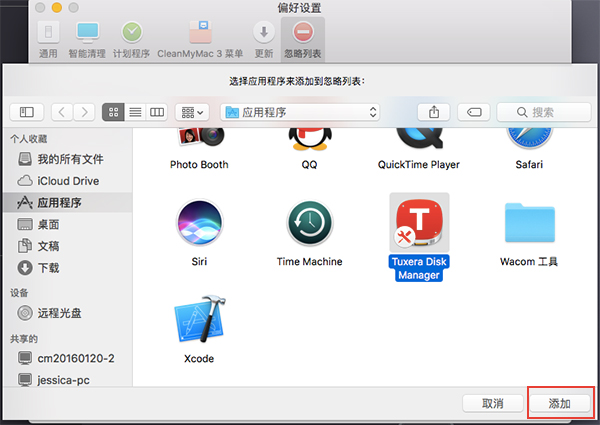
Task: Click the share toolbar icon
Action: click(x=434, y=112)
